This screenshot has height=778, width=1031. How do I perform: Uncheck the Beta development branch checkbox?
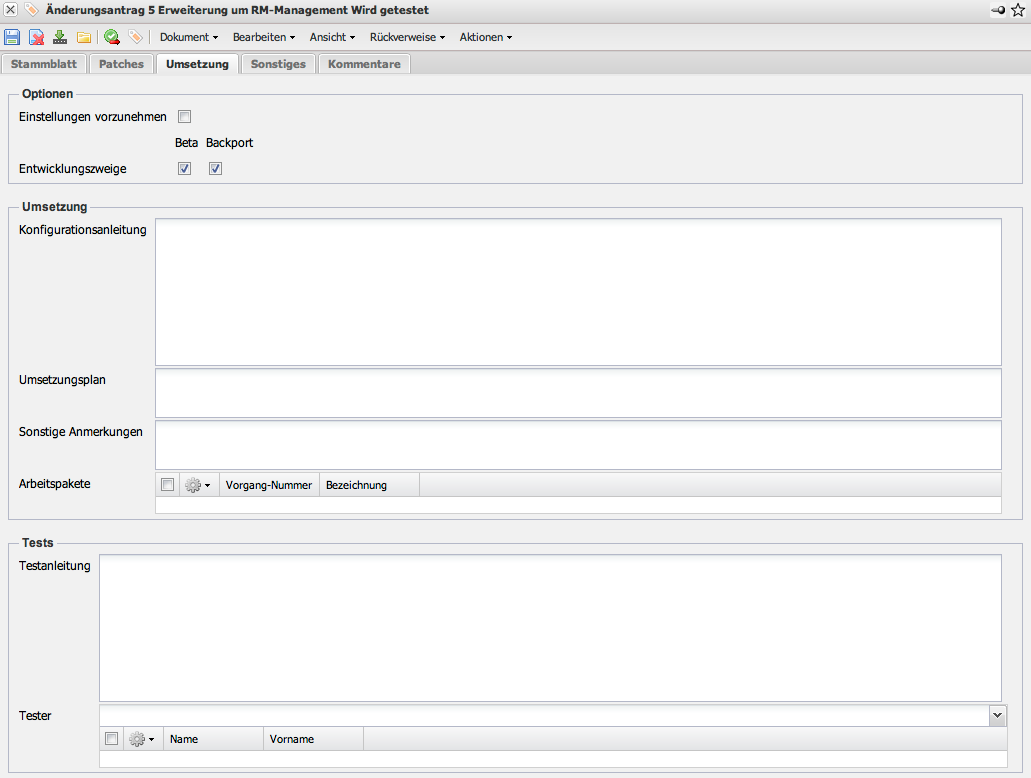(184, 169)
